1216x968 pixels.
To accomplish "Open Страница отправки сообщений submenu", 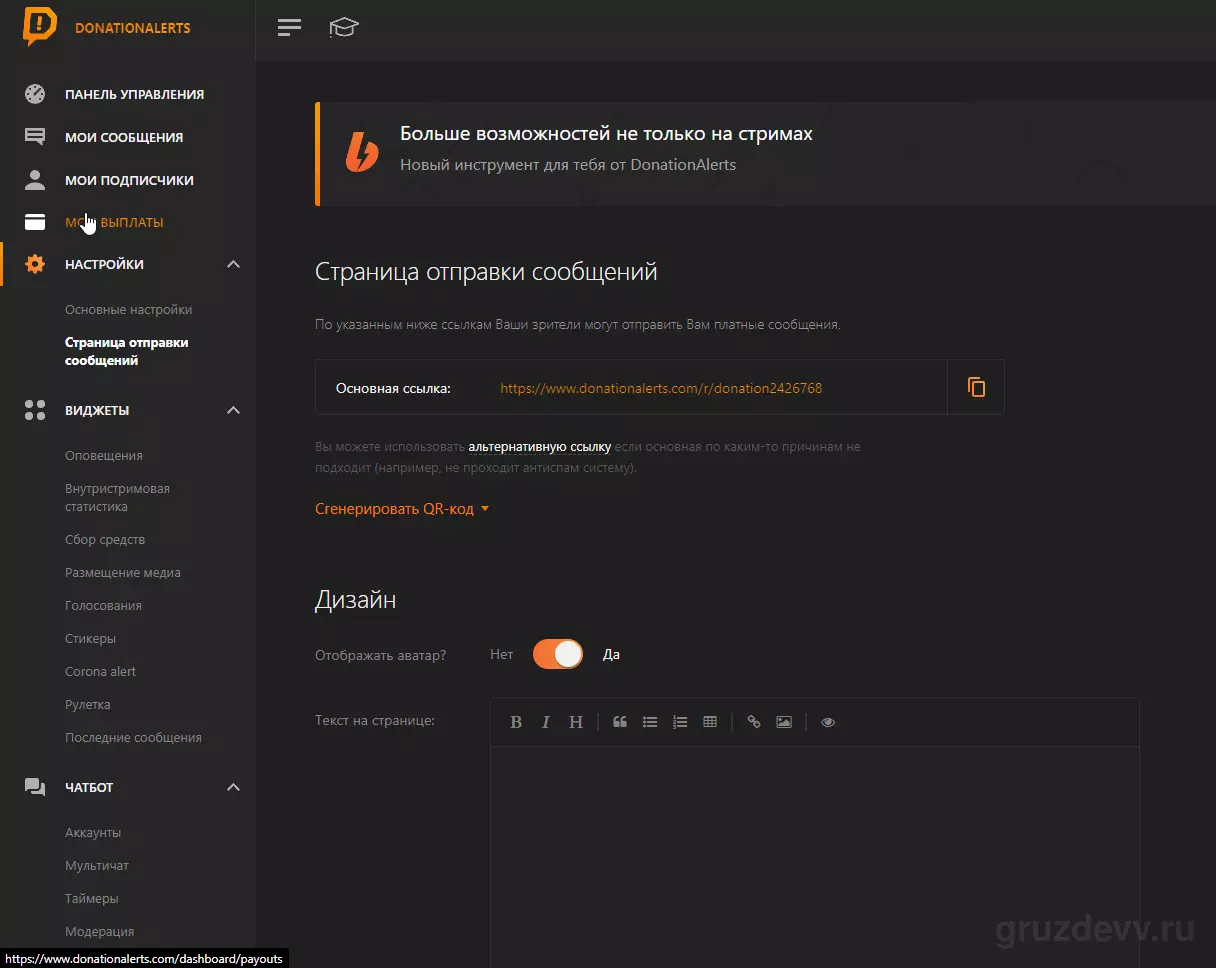I will coord(126,351).
